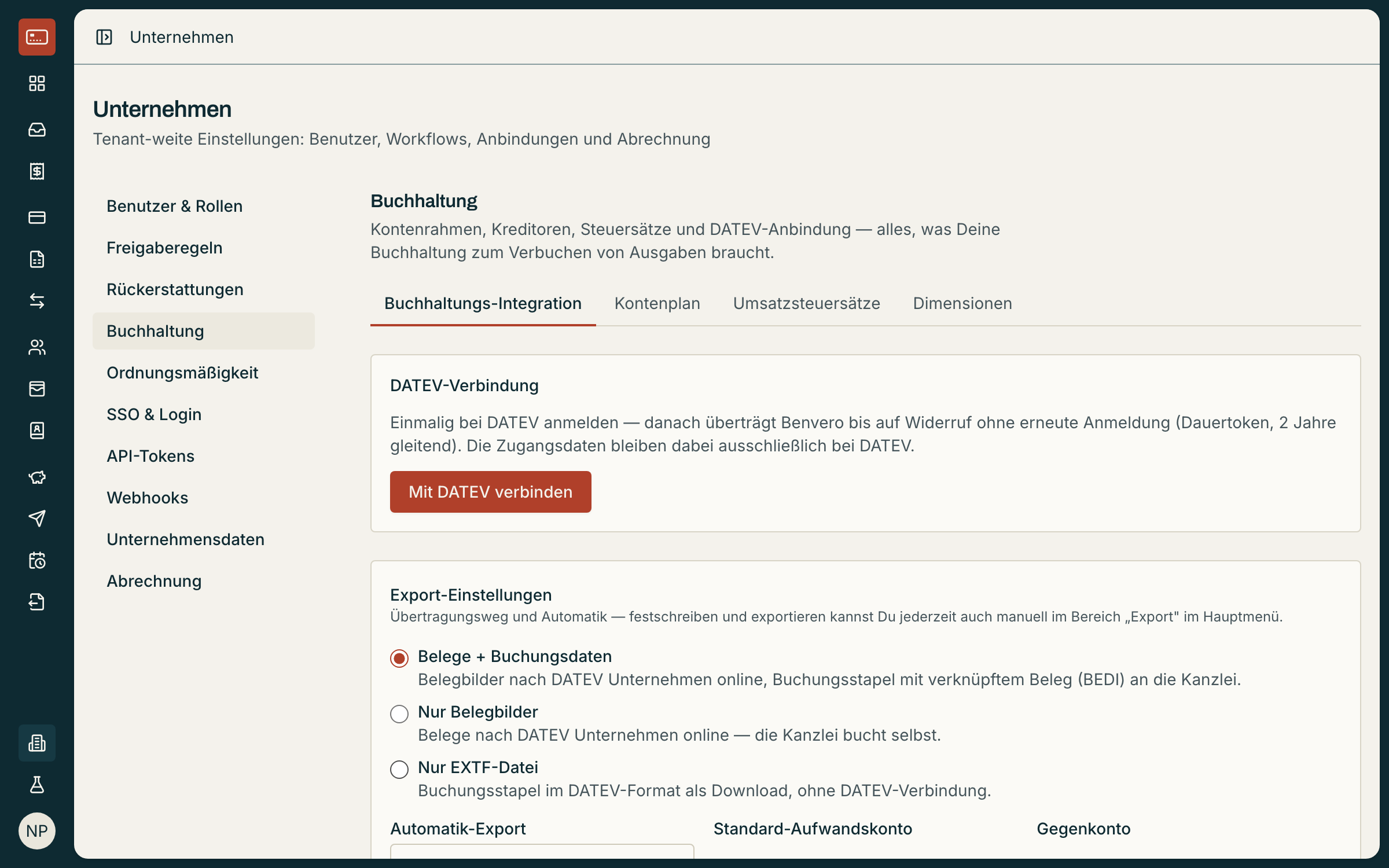Open the document sheet icon in sidebar
This screenshot has height=868, width=1389.
click(37, 259)
